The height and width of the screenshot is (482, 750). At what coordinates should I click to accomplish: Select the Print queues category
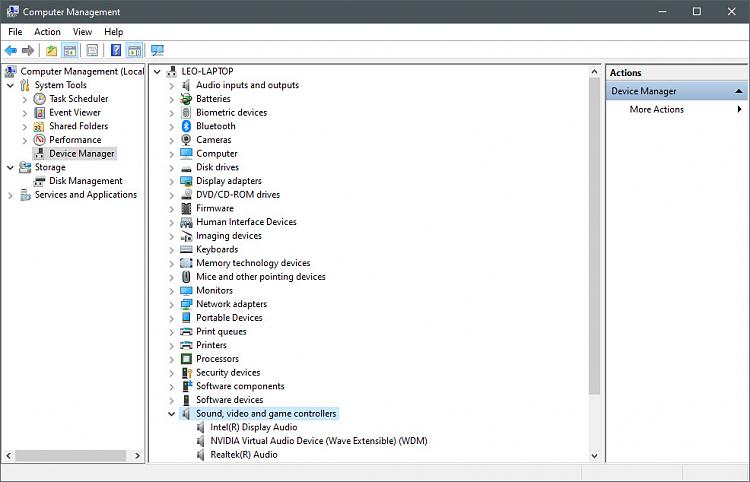[x=221, y=331]
